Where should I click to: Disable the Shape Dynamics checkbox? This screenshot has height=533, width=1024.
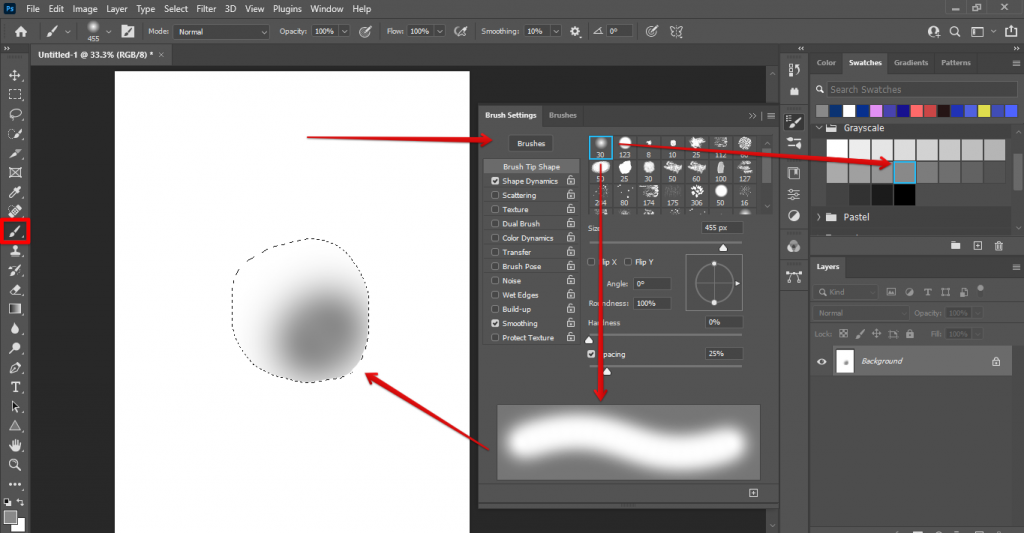(x=495, y=181)
